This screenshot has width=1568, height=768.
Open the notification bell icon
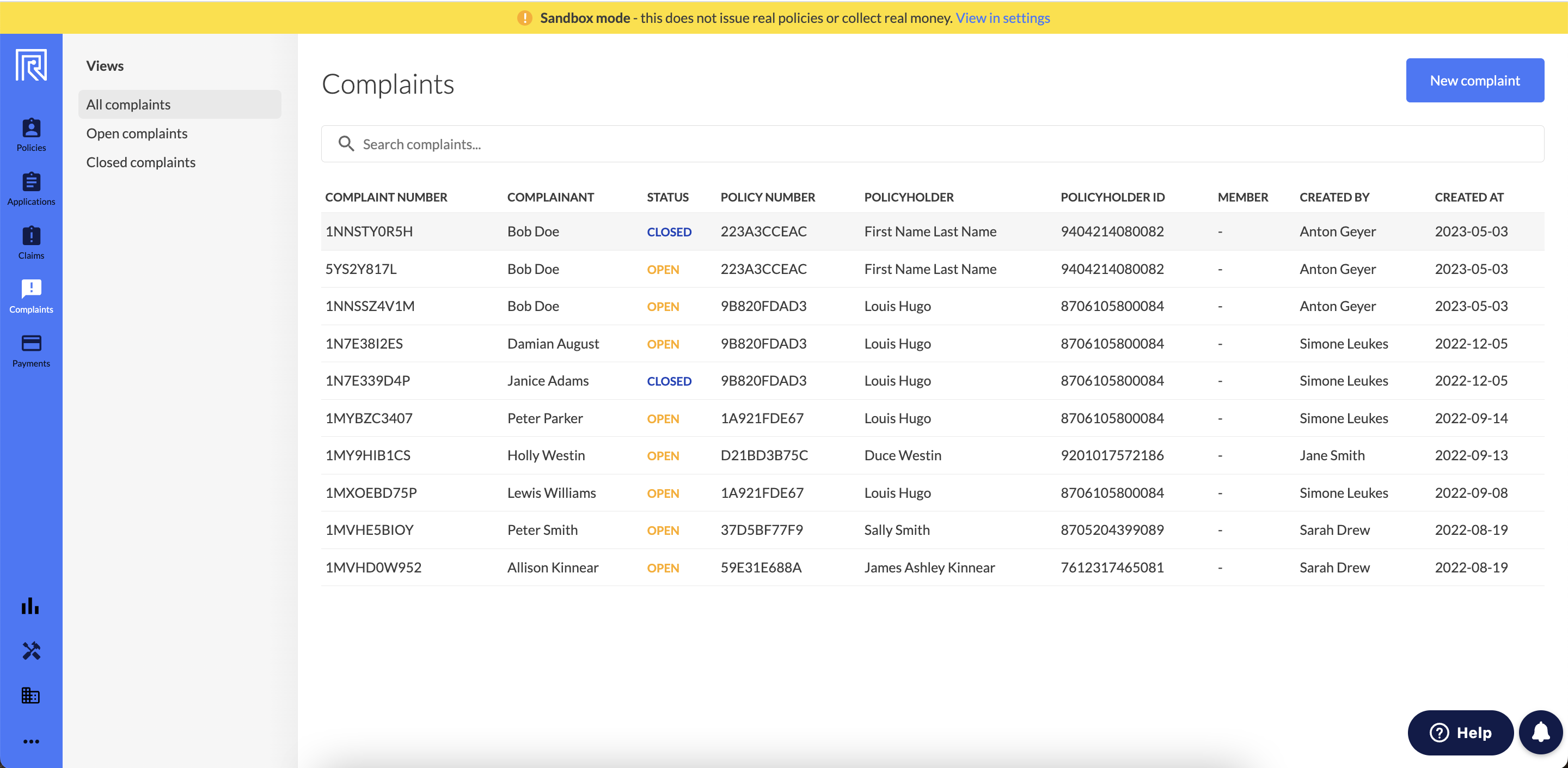[1541, 732]
